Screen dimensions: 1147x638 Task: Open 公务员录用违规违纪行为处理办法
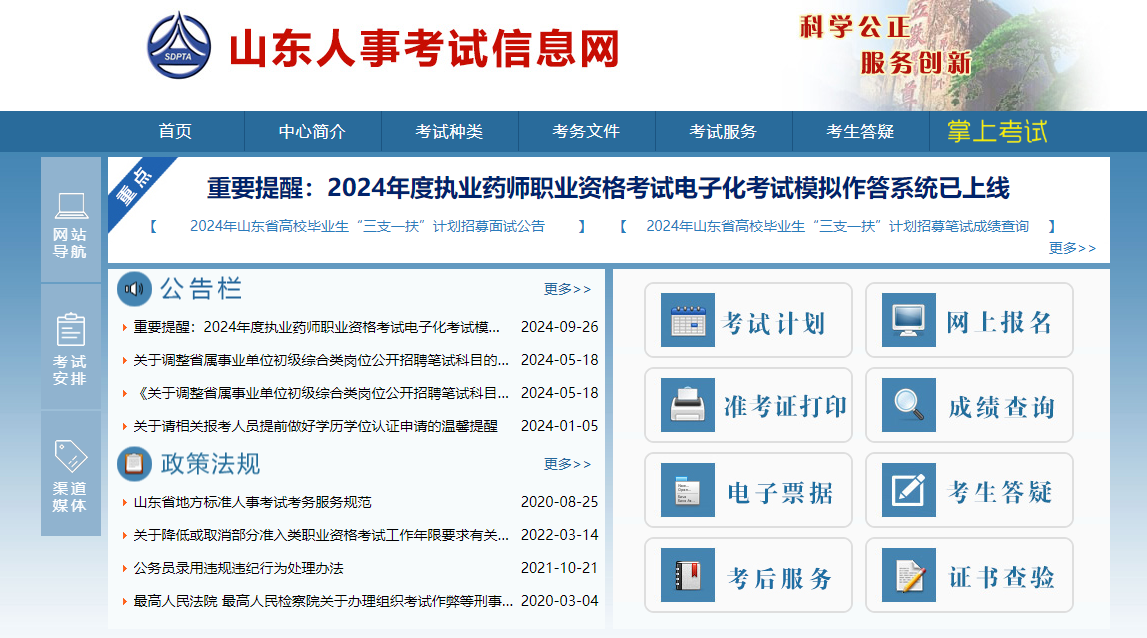click(x=238, y=568)
